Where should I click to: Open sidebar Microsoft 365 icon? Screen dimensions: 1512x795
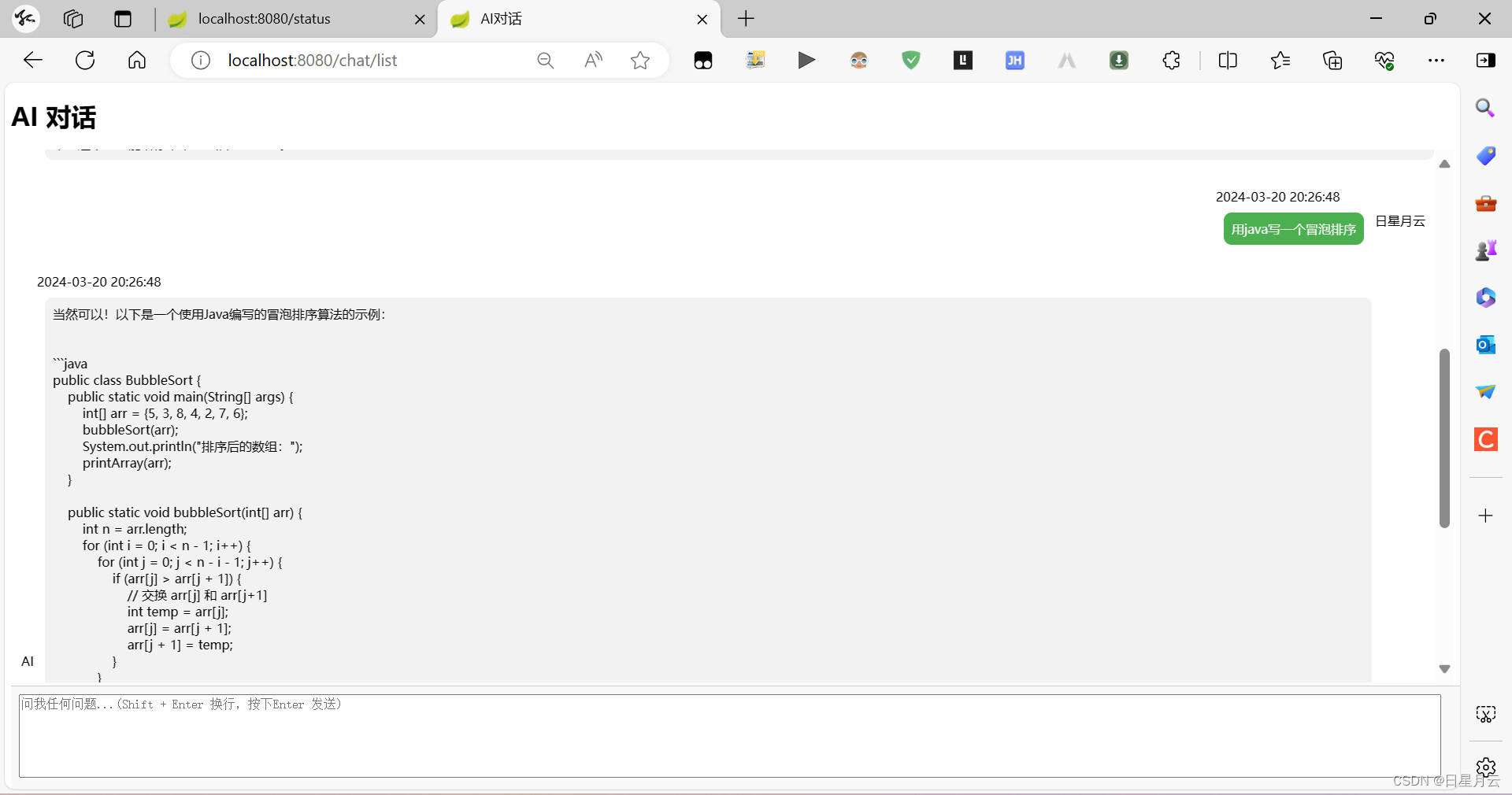(x=1485, y=298)
